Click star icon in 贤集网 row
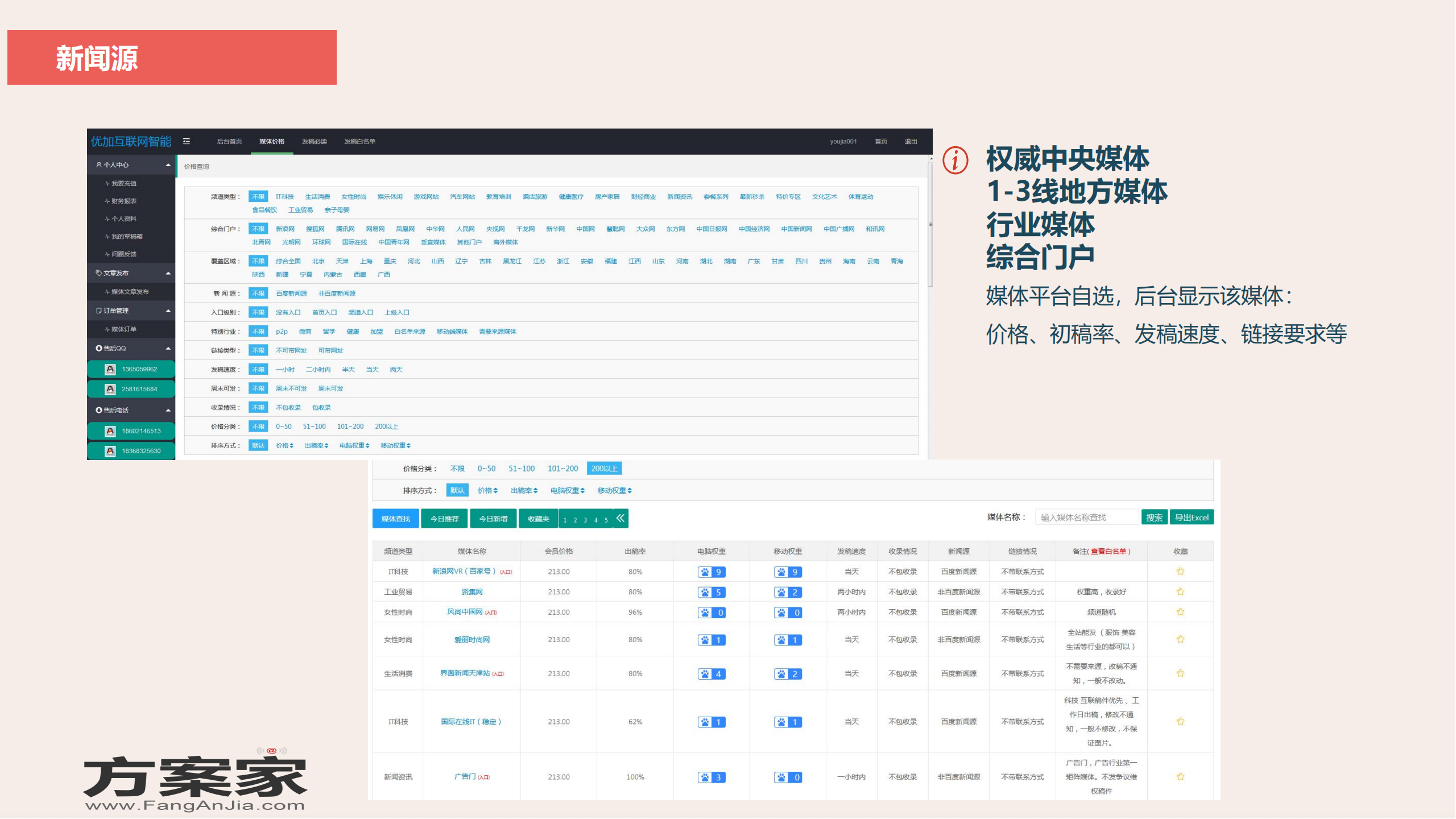 pos(1180,592)
